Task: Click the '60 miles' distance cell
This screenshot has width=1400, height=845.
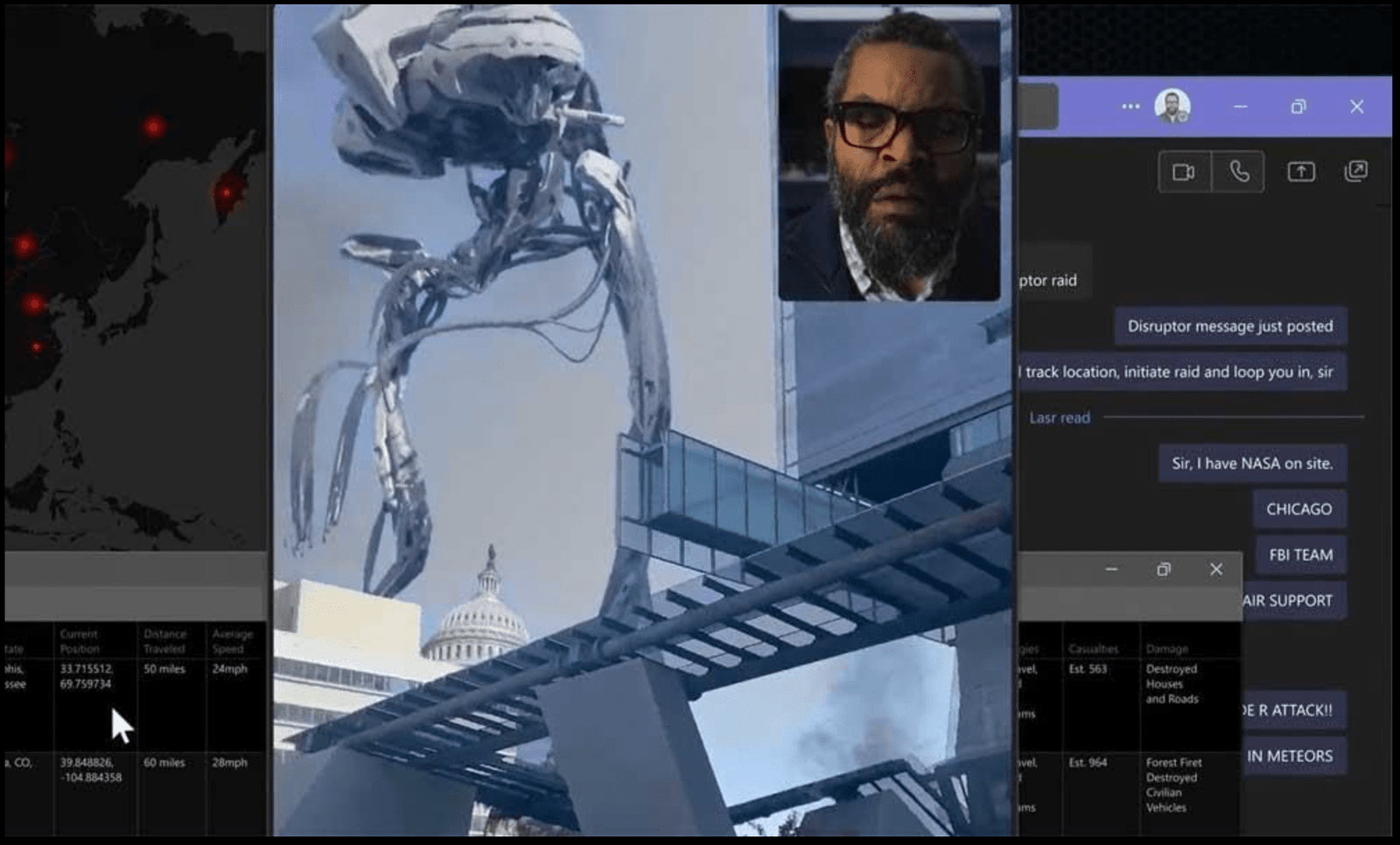Action: click(164, 763)
